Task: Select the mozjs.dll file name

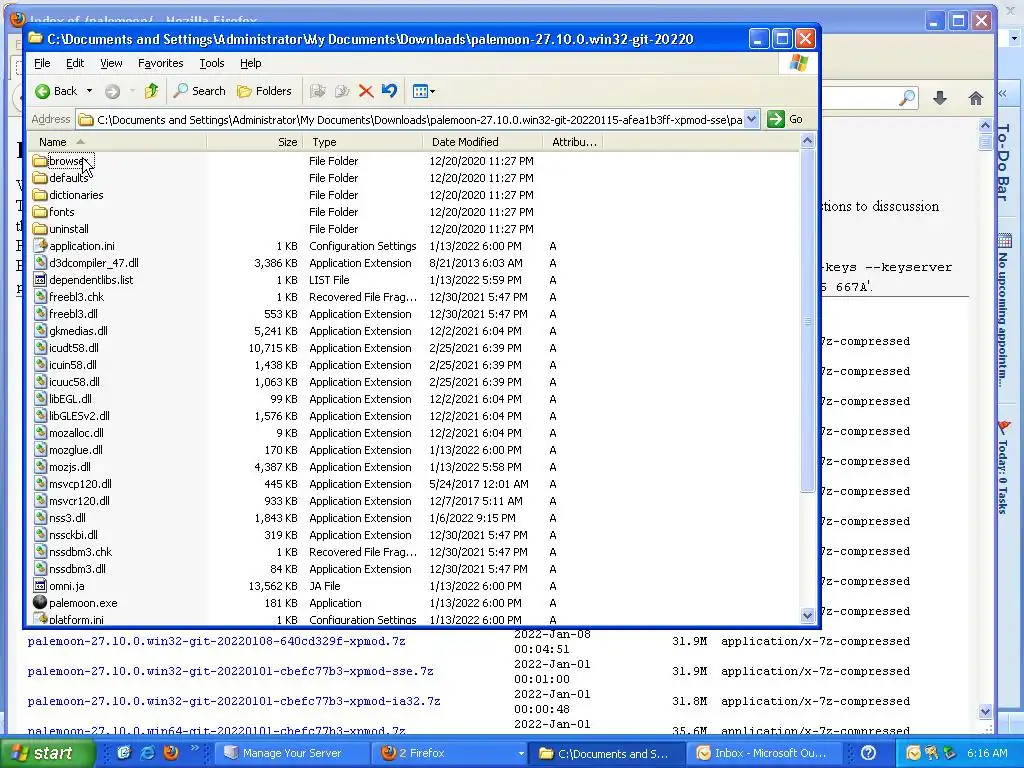Action: point(70,467)
